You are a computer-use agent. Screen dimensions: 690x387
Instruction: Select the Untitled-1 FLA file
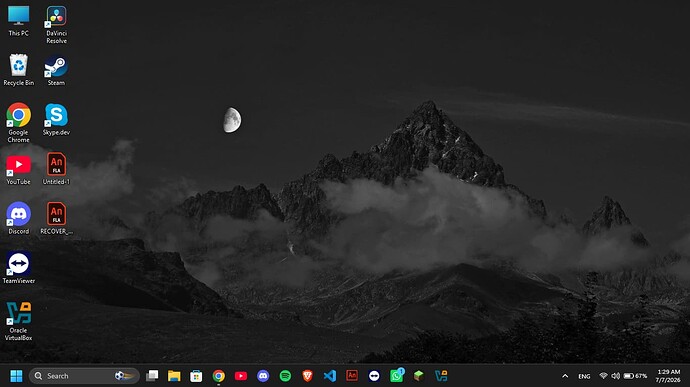pyautogui.click(x=56, y=169)
